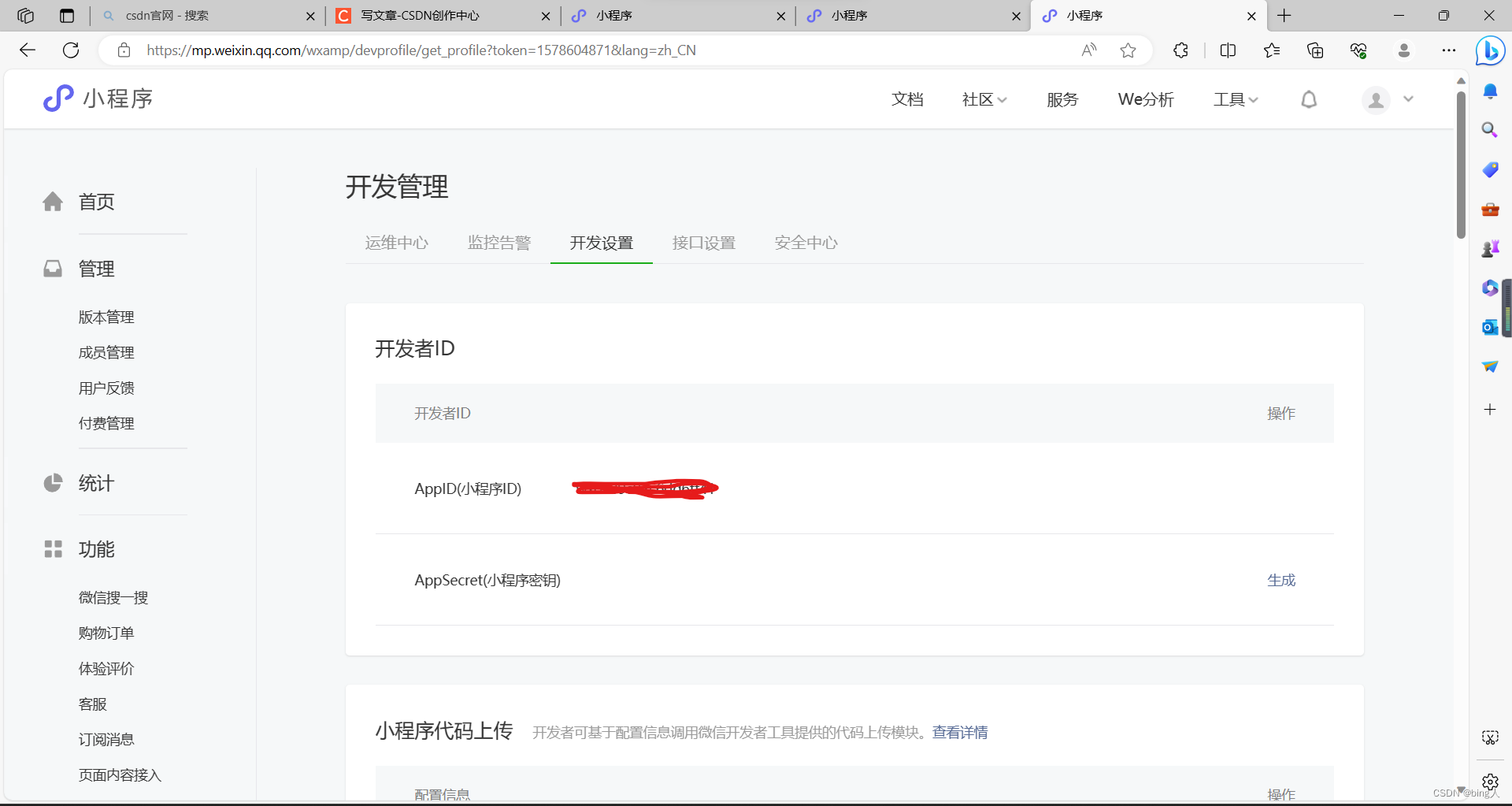Open 用户反馈 in the sidebar
This screenshot has height=806, width=1512.
[x=106, y=388]
